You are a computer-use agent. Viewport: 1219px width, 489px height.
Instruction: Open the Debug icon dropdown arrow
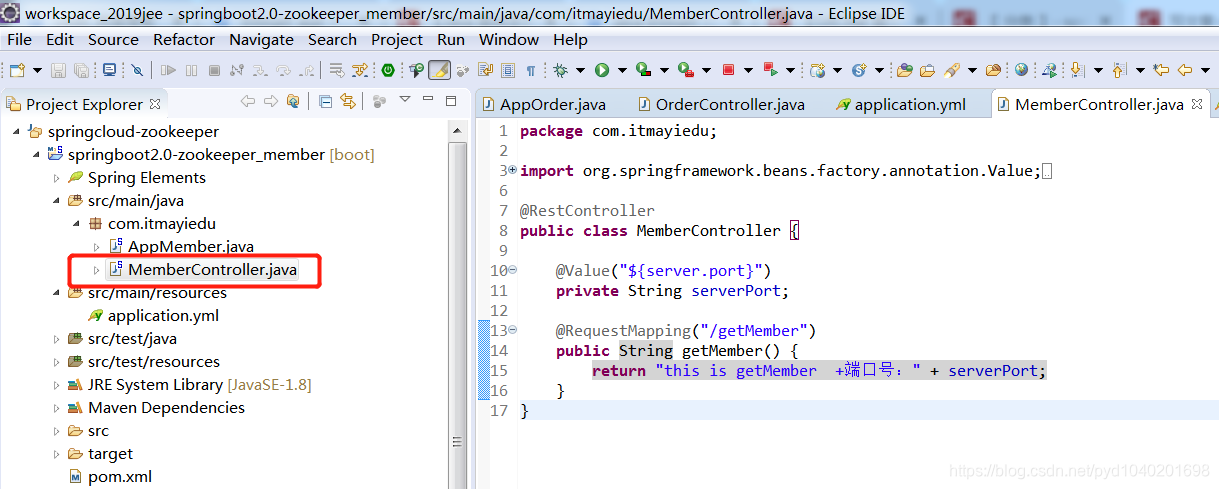point(579,70)
